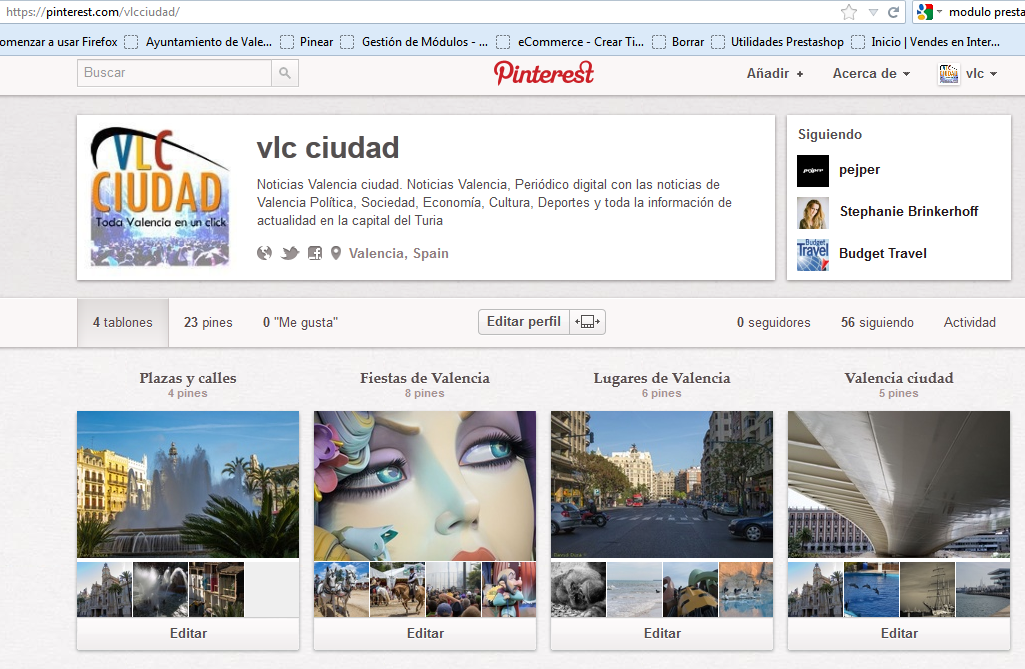1025x669 pixels.
Task: Click the pejper avatar icon
Action: pyautogui.click(x=813, y=170)
